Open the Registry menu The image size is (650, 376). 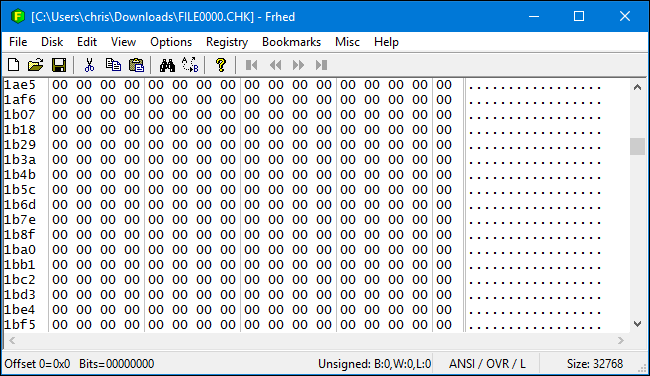(227, 42)
